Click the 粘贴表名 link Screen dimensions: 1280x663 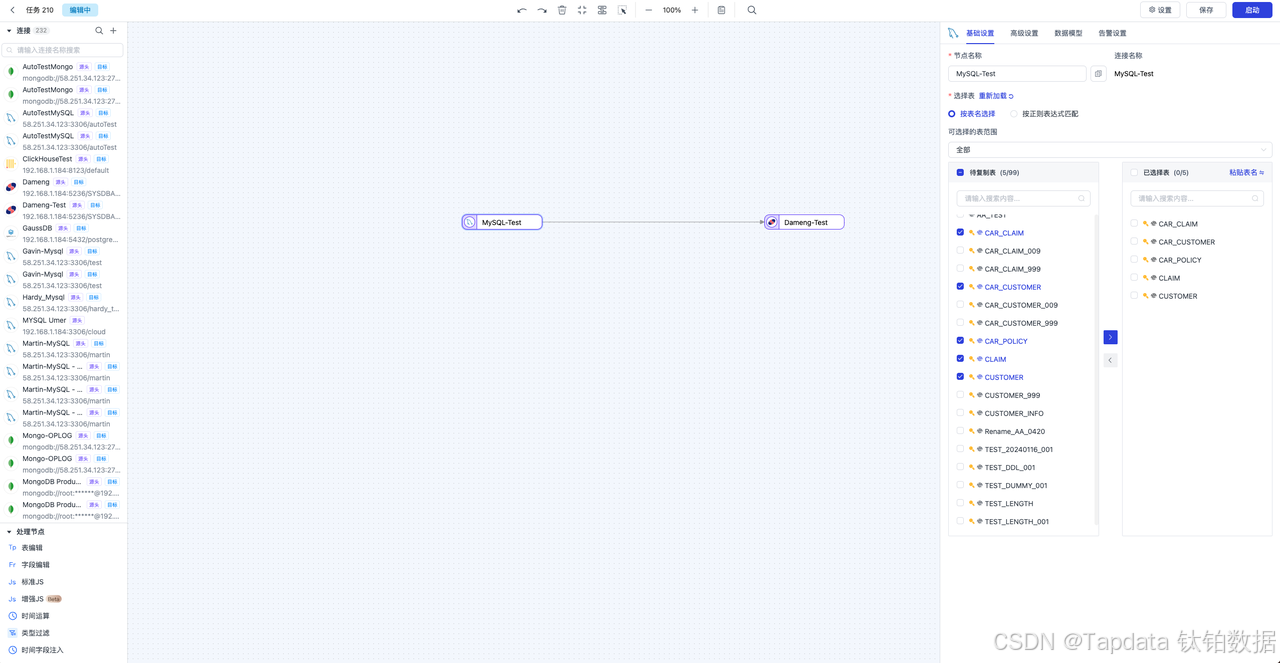[1246, 172]
